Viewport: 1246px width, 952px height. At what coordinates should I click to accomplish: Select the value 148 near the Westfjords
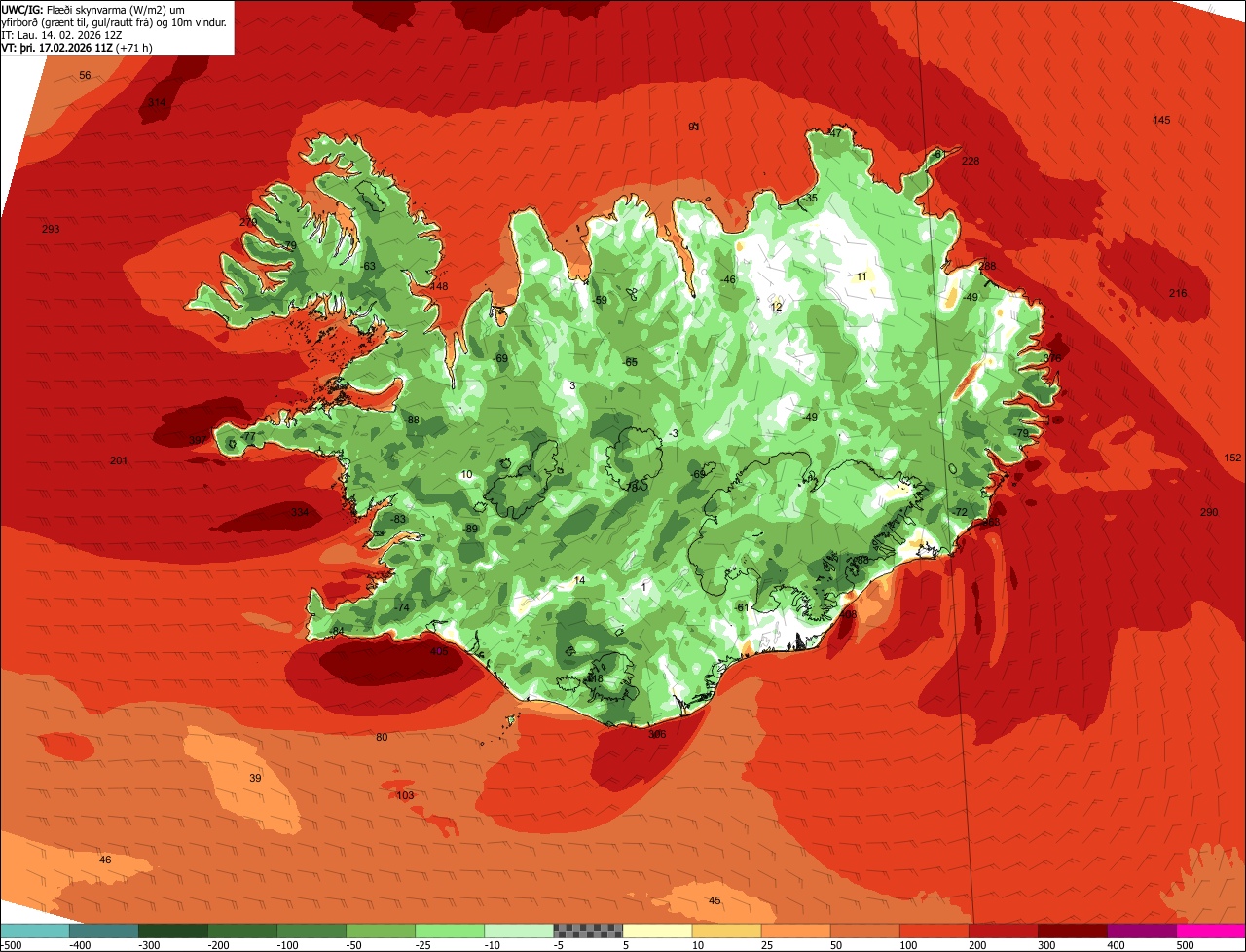tap(439, 286)
